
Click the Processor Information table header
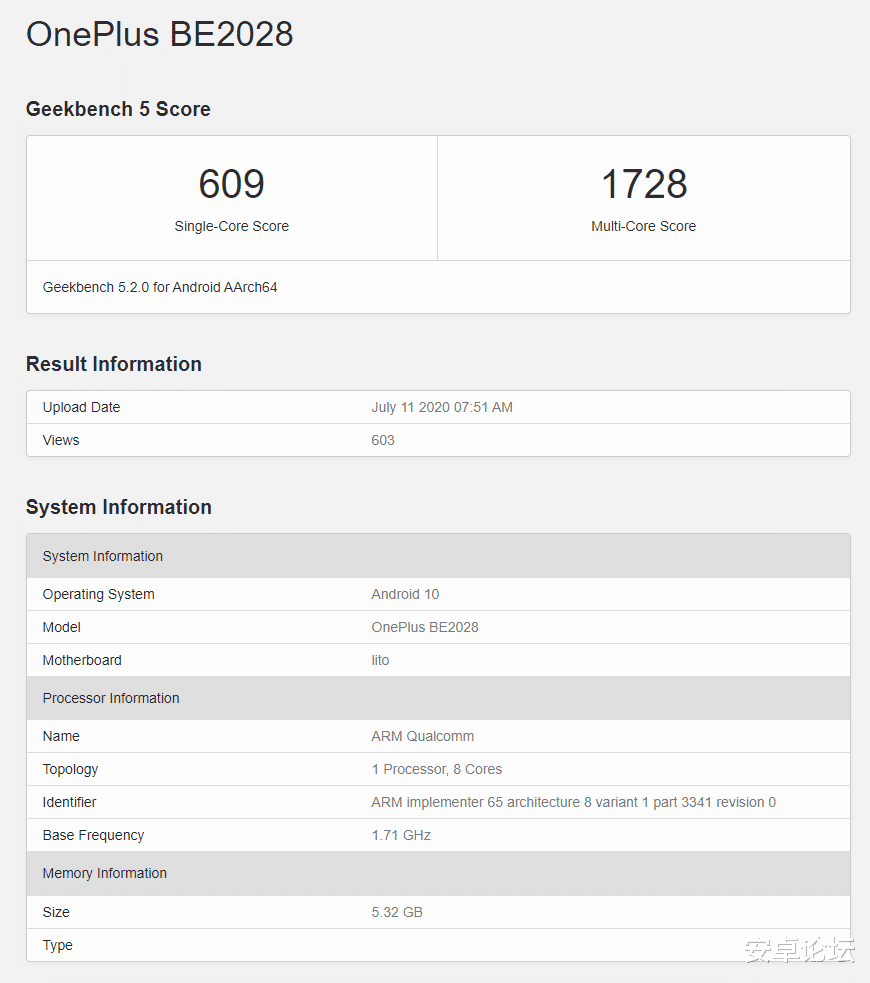438,698
